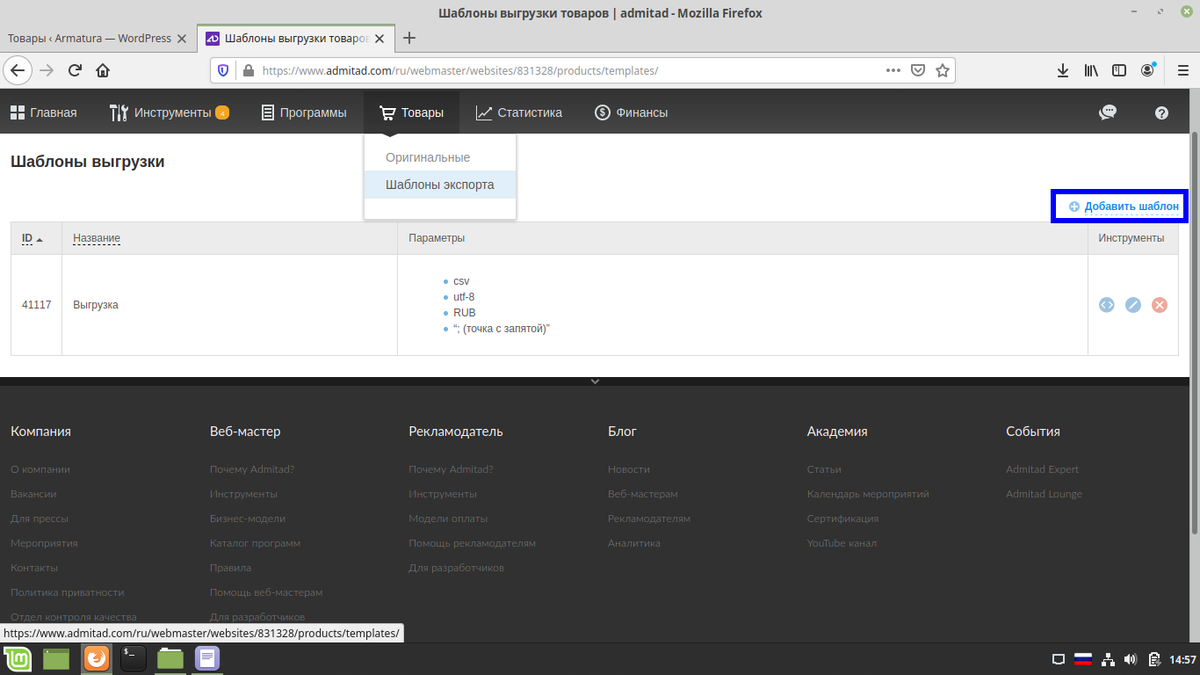
Task: Open the Финансы menu
Action: pos(631,112)
